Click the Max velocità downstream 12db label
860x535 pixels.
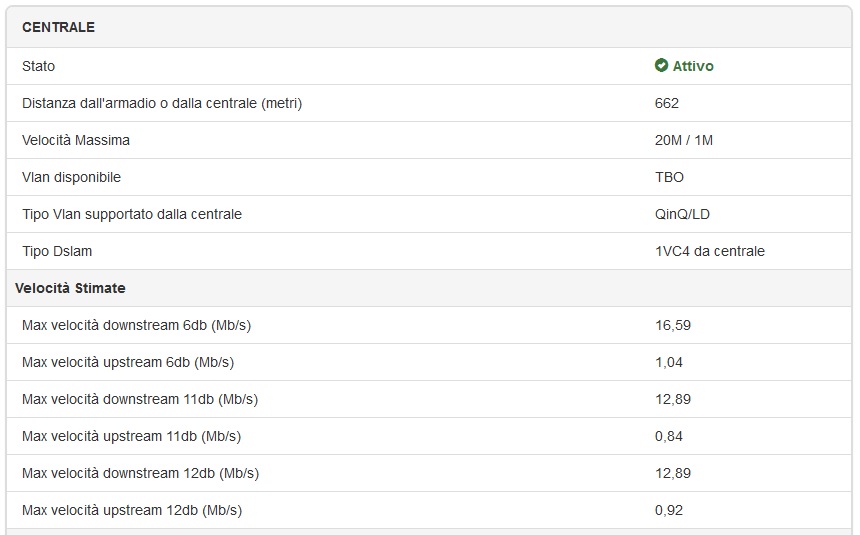pos(140,473)
